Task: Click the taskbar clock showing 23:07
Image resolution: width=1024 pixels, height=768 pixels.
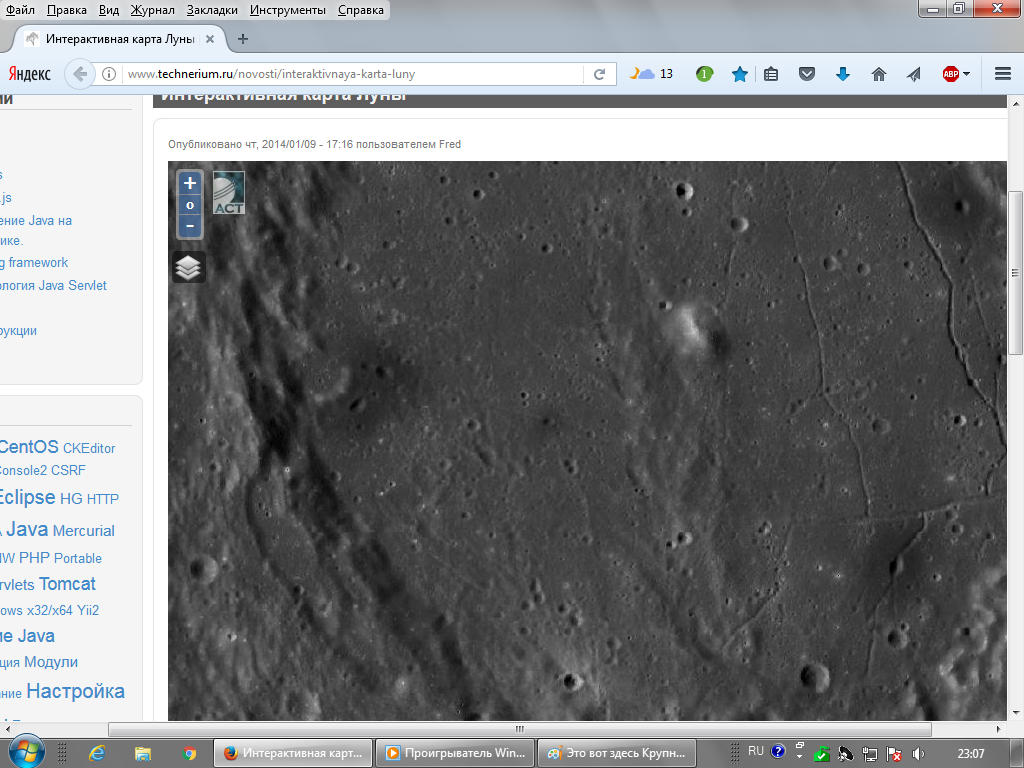Action: pyautogui.click(x=970, y=754)
